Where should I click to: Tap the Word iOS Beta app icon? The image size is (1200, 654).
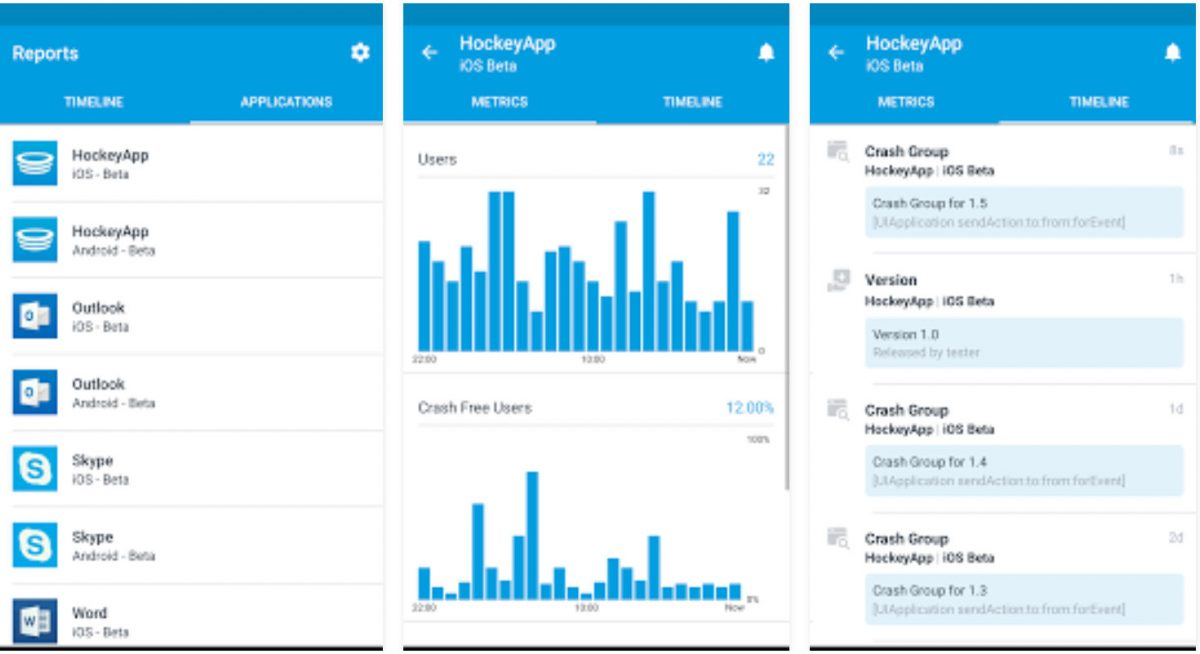[x=35, y=621]
